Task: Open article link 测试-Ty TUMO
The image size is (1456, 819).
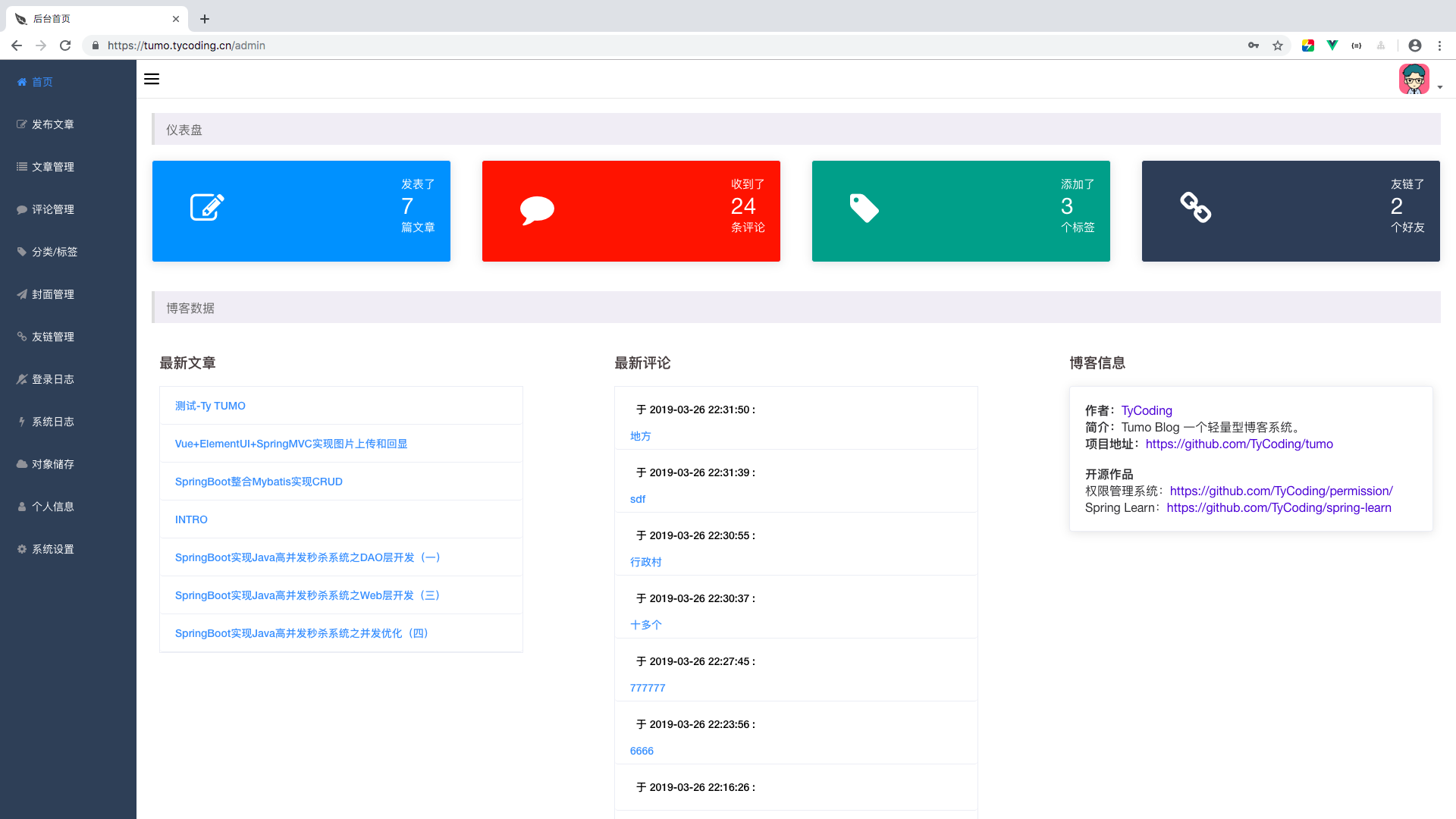Action: click(210, 406)
